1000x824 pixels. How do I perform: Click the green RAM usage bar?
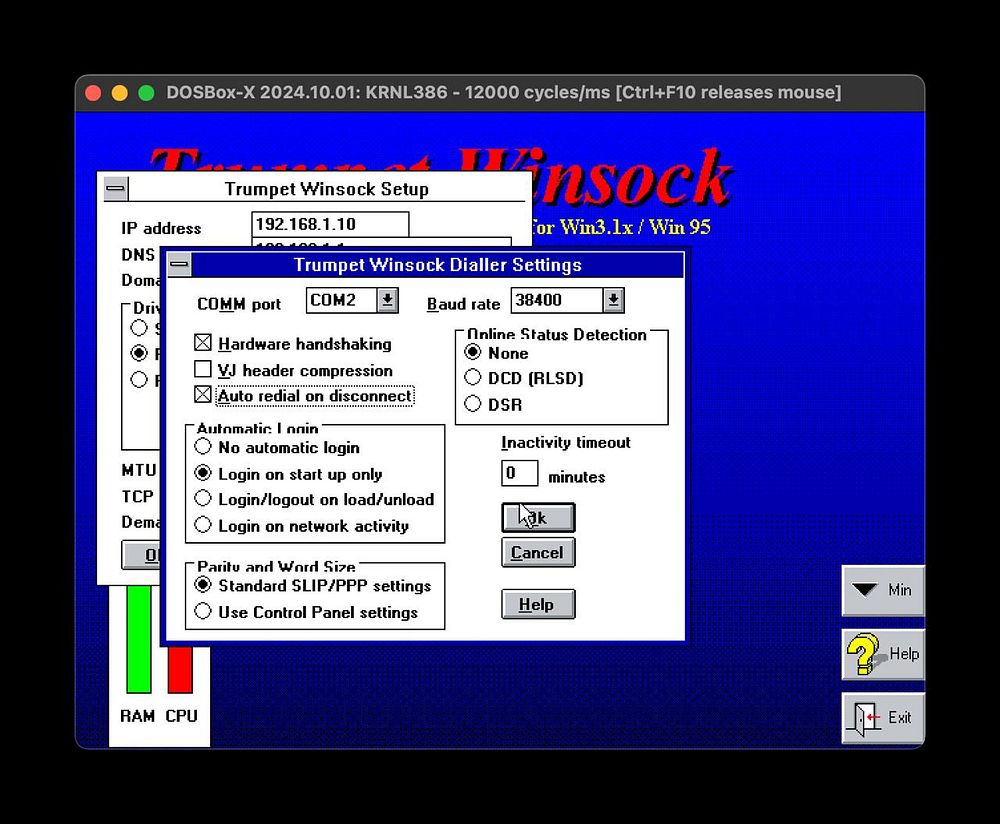pos(138,638)
